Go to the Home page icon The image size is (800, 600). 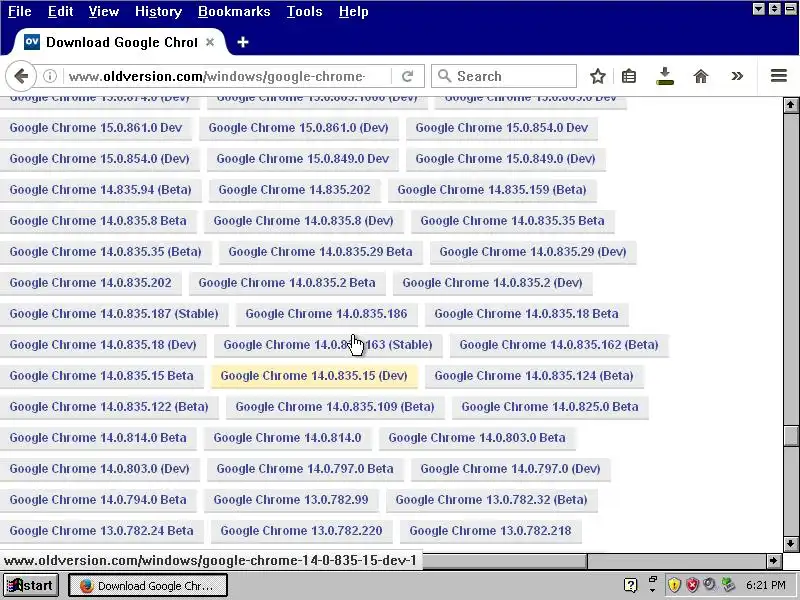(x=701, y=76)
